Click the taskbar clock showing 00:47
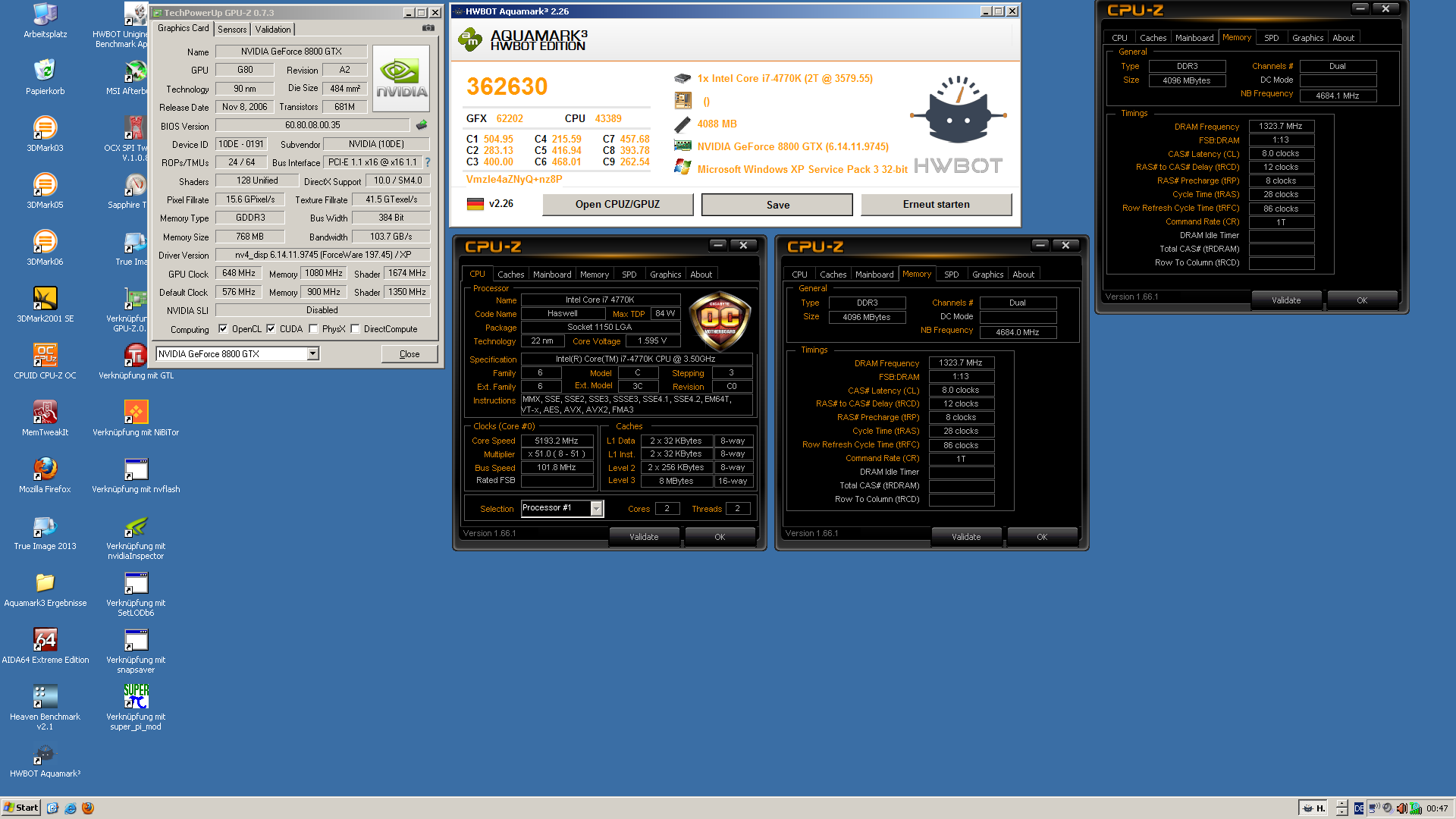The height and width of the screenshot is (819, 1456). coord(1436,808)
